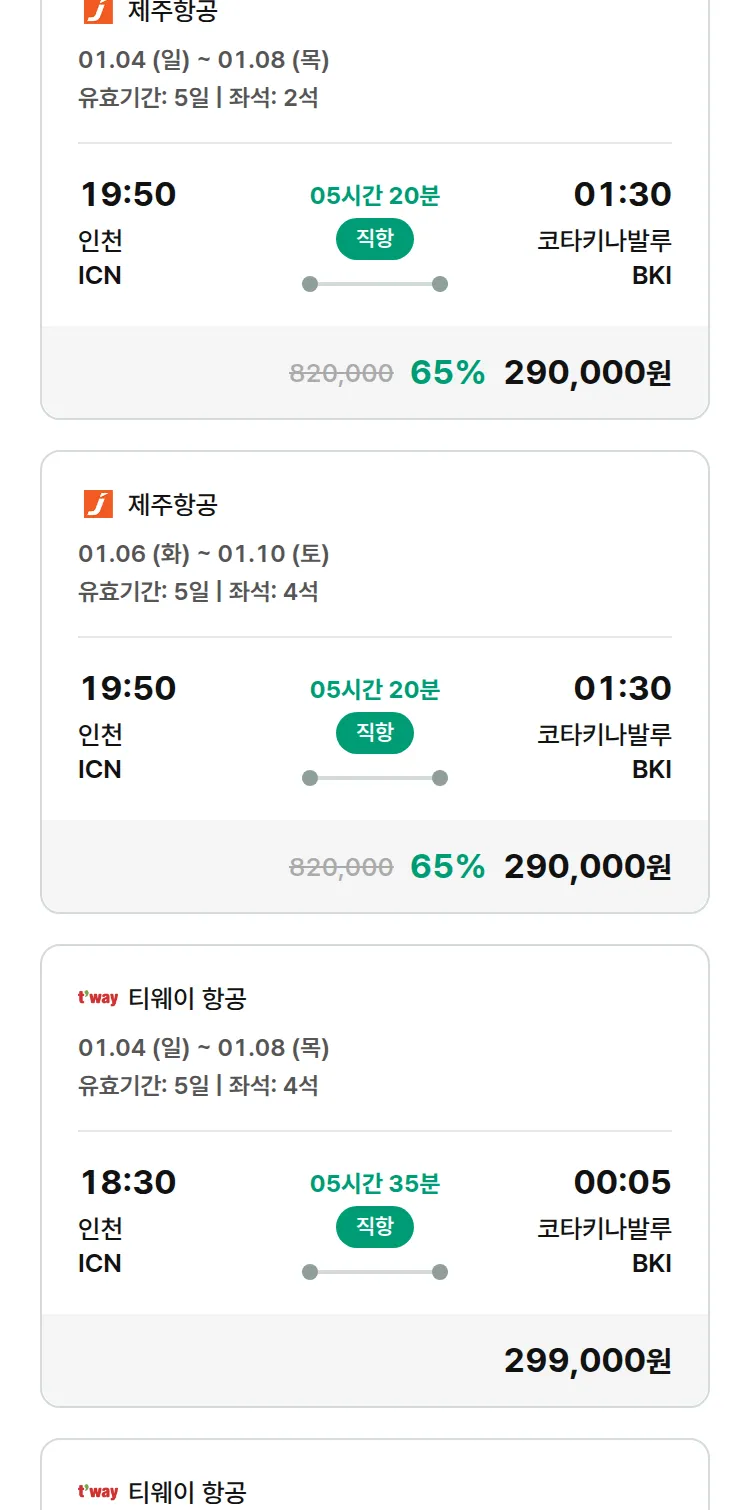Image resolution: width=750 pixels, height=1510 pixels.
Task: Click the 18:30 departure time
Action: tap(128, 1182)
